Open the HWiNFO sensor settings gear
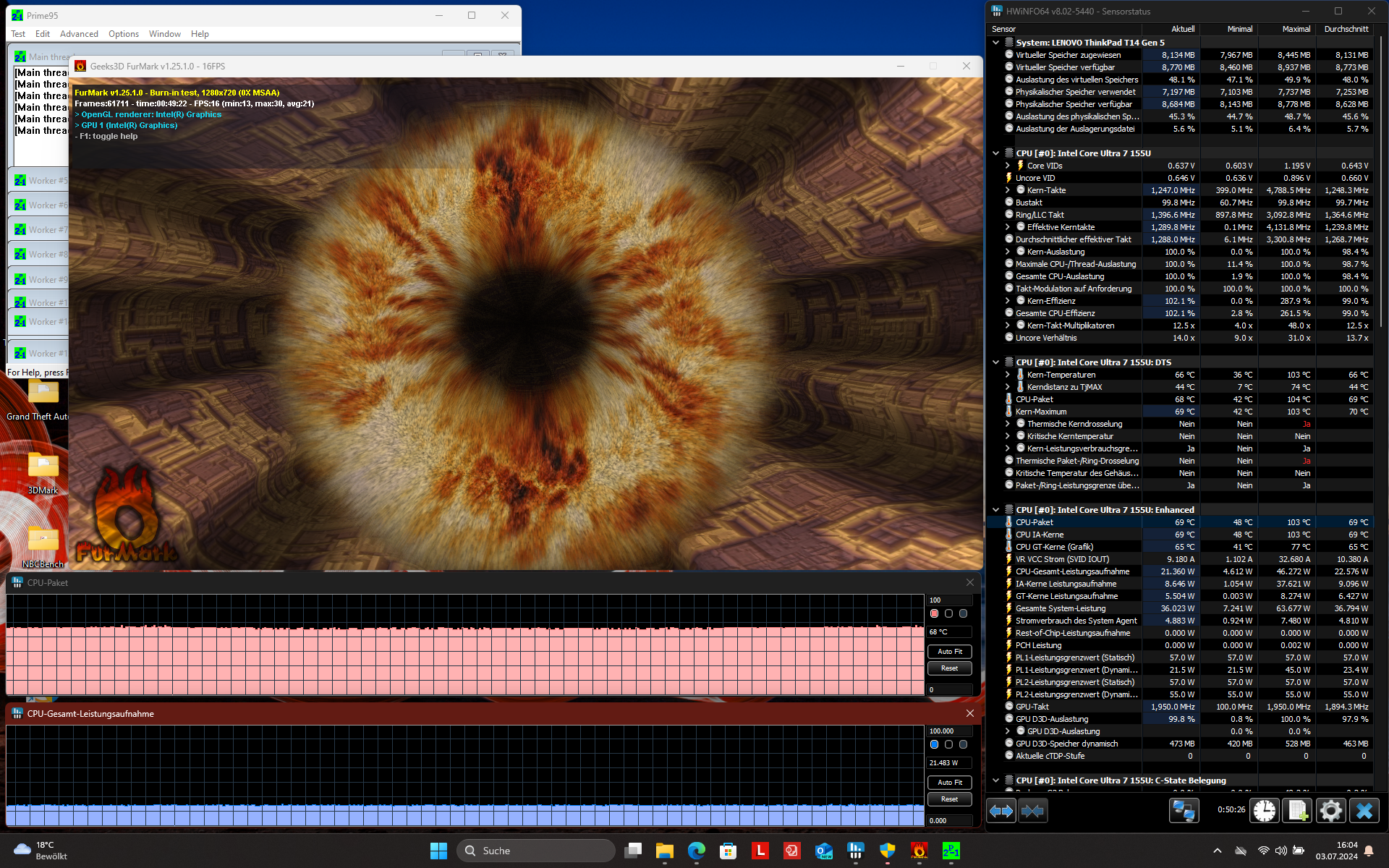The image size is (1389, 868). coord(1330,811)
